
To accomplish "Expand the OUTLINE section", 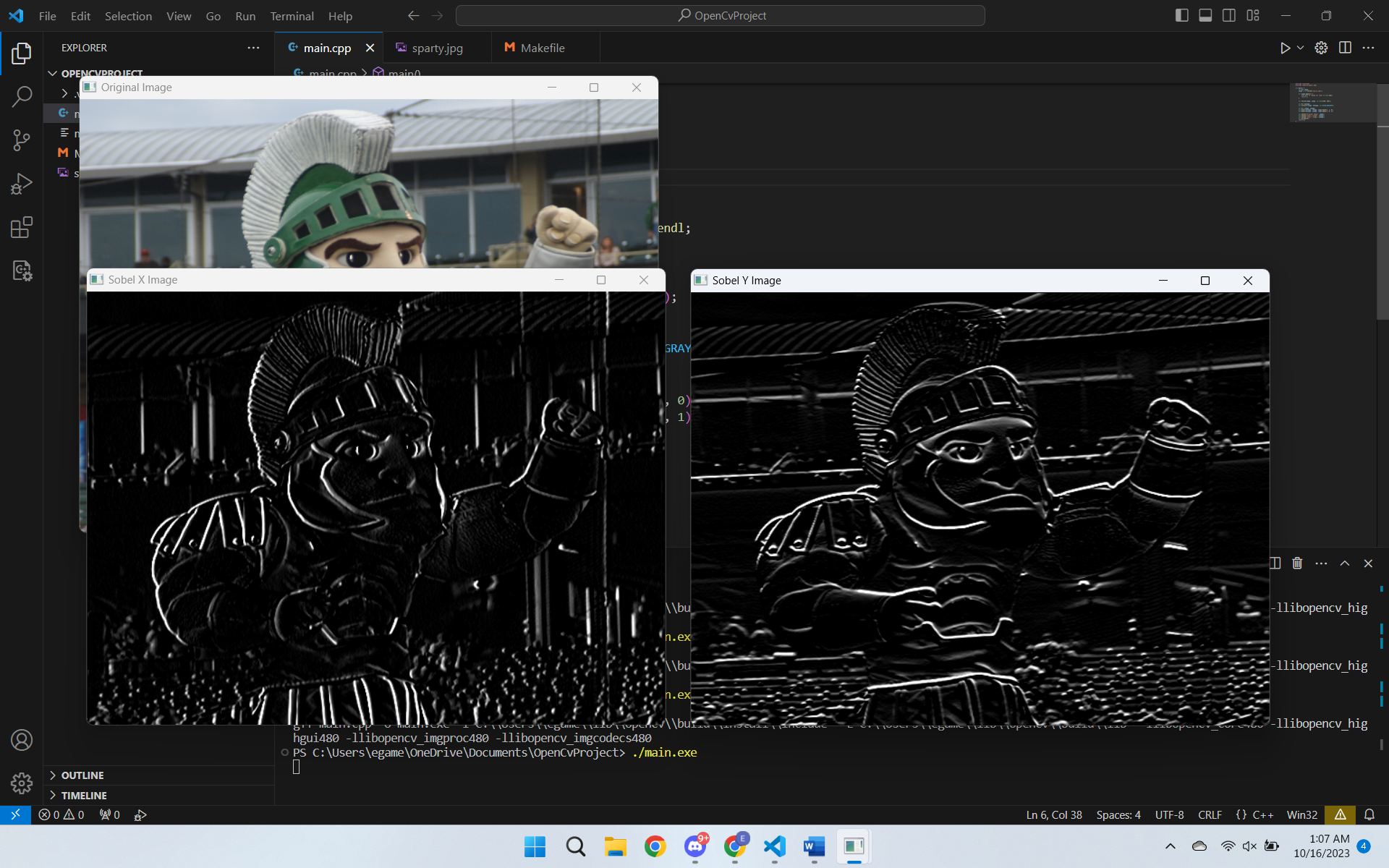I will [82, 775].
